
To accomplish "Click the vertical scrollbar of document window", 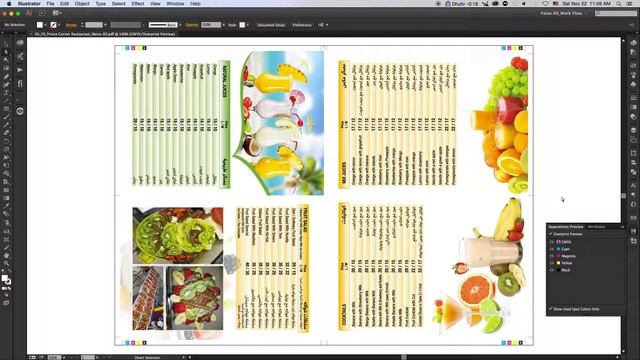I will pyautogui.click(x=623, y=196).
